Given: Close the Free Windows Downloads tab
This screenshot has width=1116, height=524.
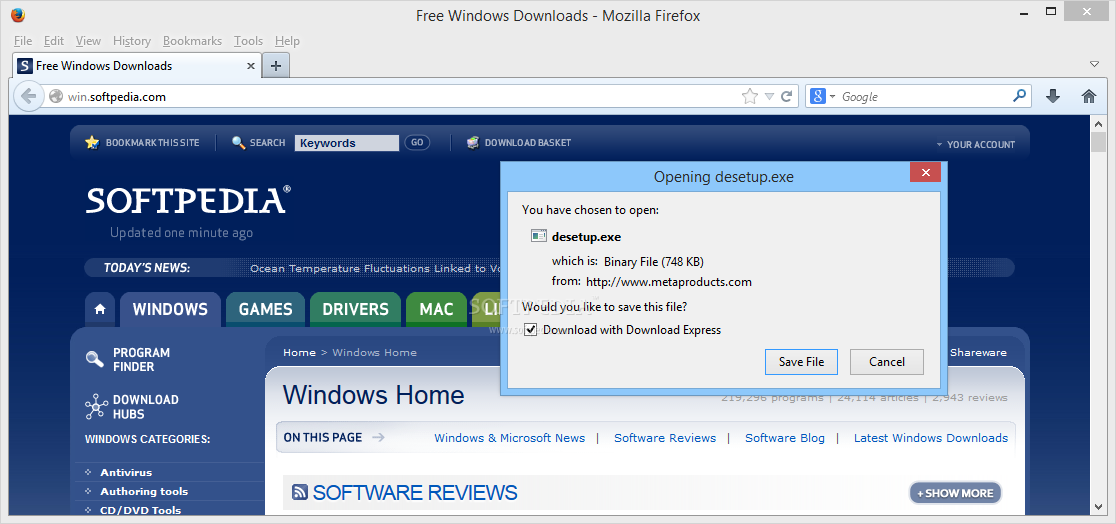Looking at the screenshot, I should click(251, 66).
